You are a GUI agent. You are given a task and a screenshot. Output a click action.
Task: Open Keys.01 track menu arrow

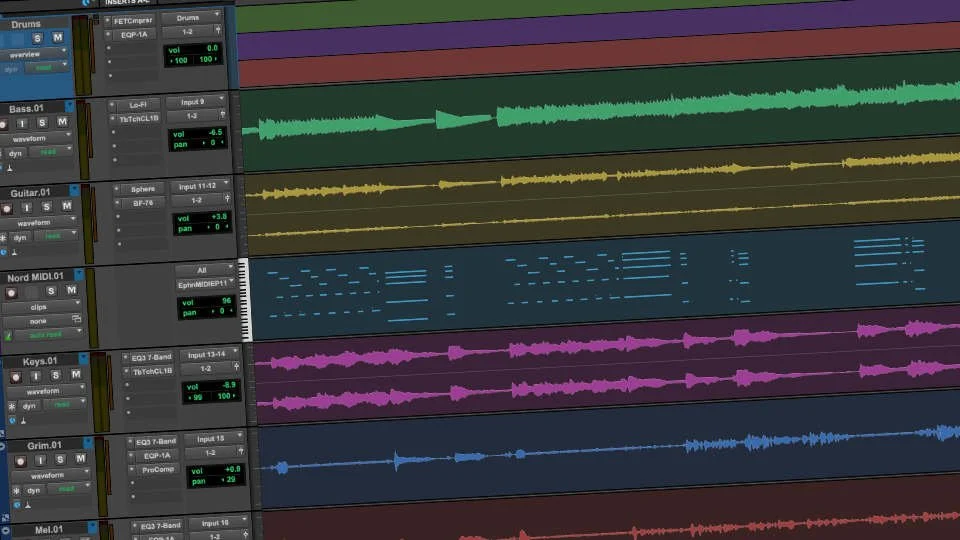pos(83,359)
